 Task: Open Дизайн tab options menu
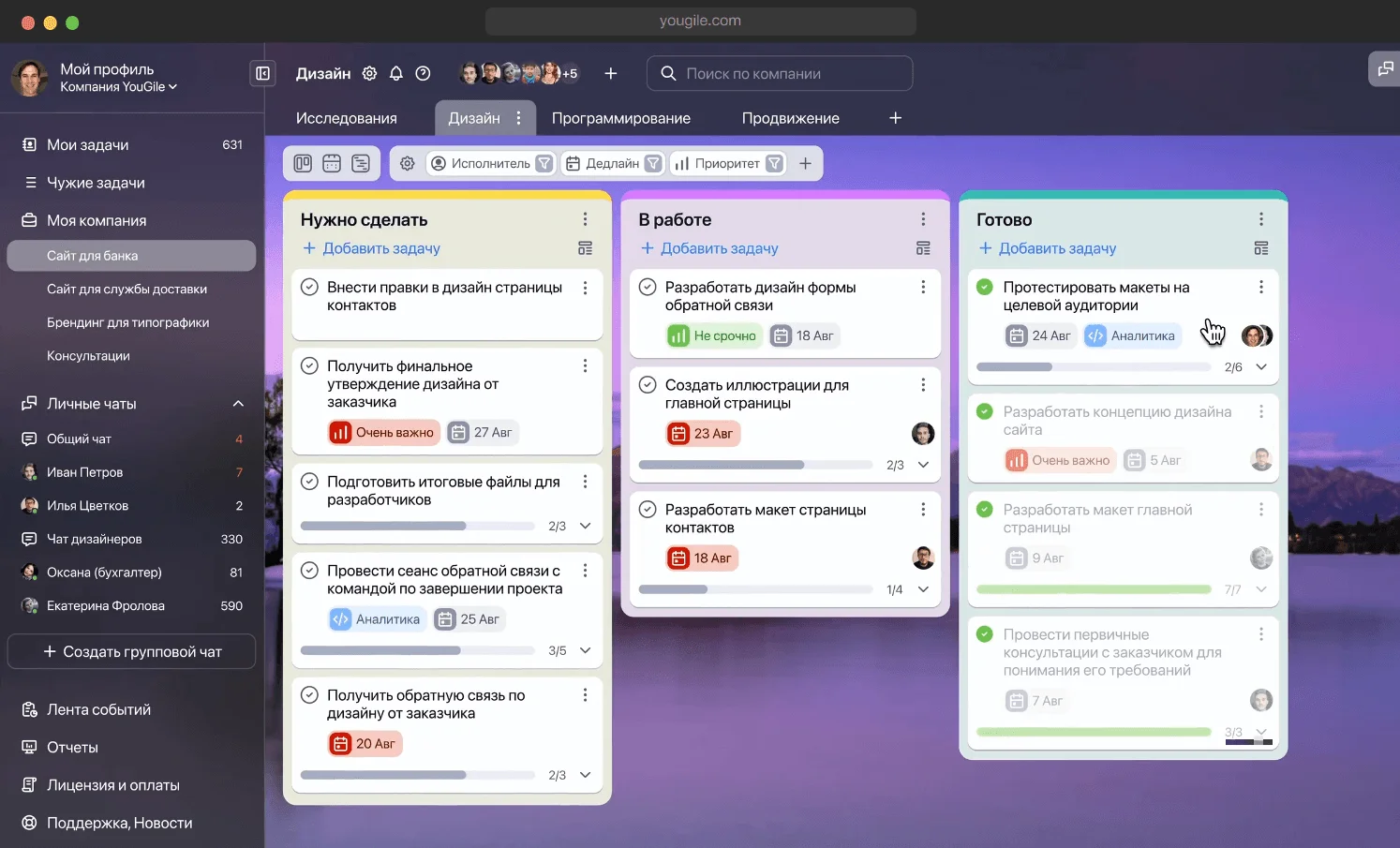(518, 118)
